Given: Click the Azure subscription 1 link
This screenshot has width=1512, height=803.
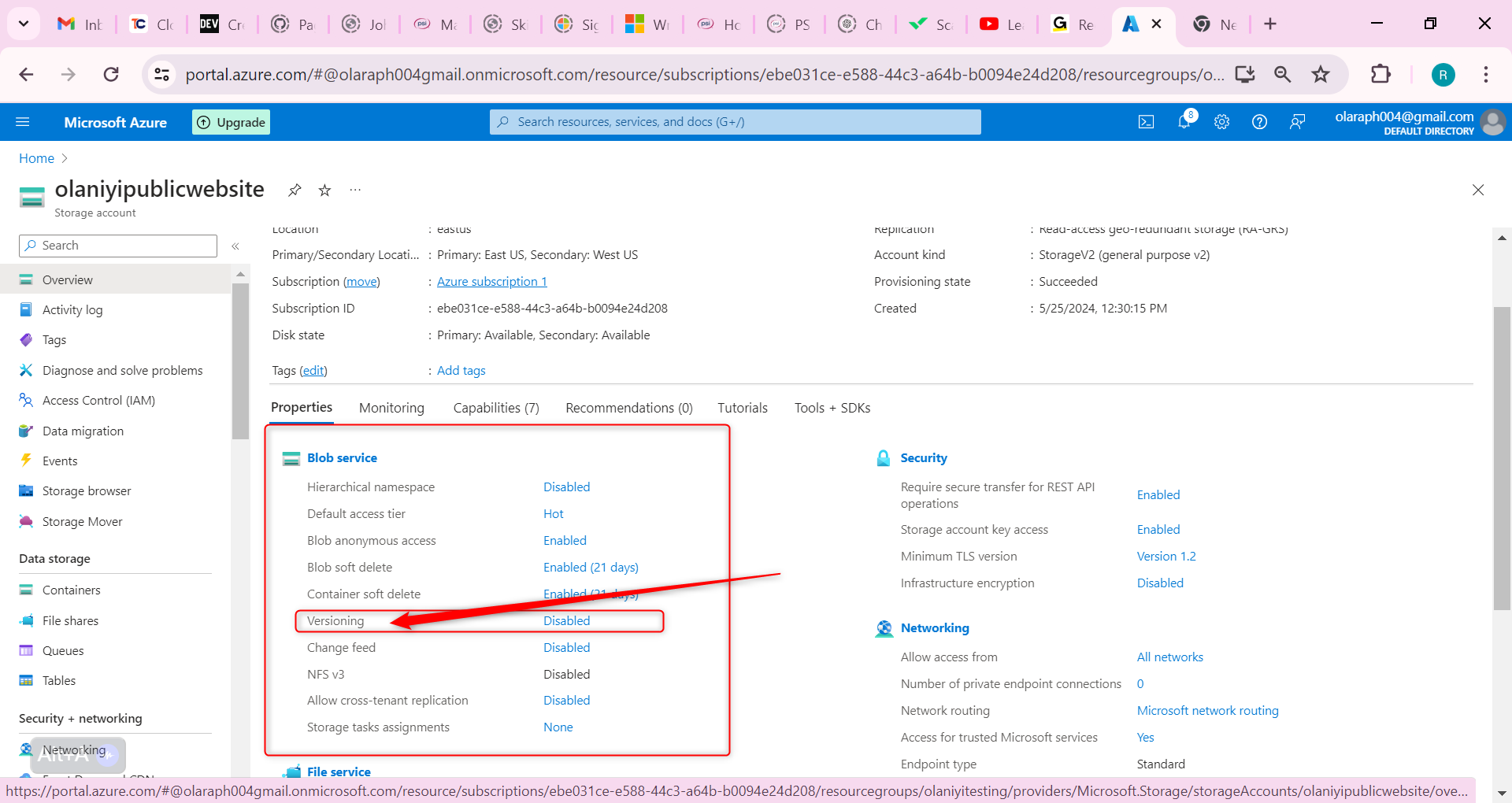Looking at the screenshot, I should coord(491,282).
